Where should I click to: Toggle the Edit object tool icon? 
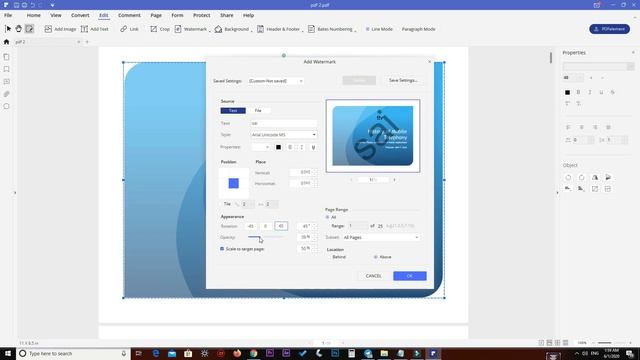tap(29, 29)
